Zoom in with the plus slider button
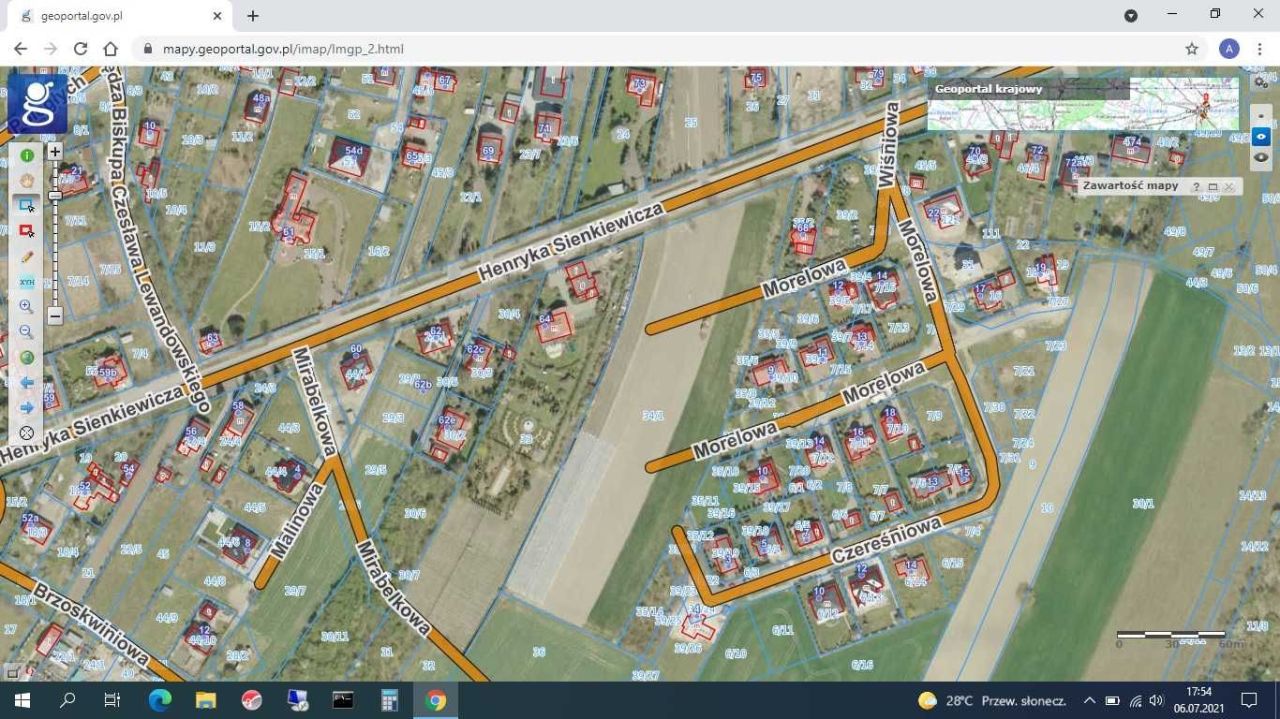The image size is (1280, 719). [55, 152]
